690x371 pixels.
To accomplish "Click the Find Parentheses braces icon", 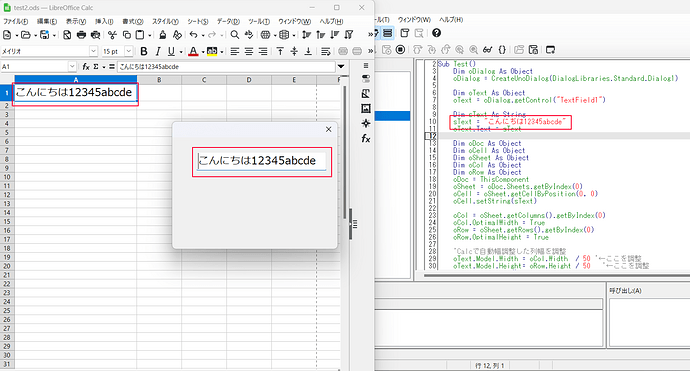I will coord(502,50).
